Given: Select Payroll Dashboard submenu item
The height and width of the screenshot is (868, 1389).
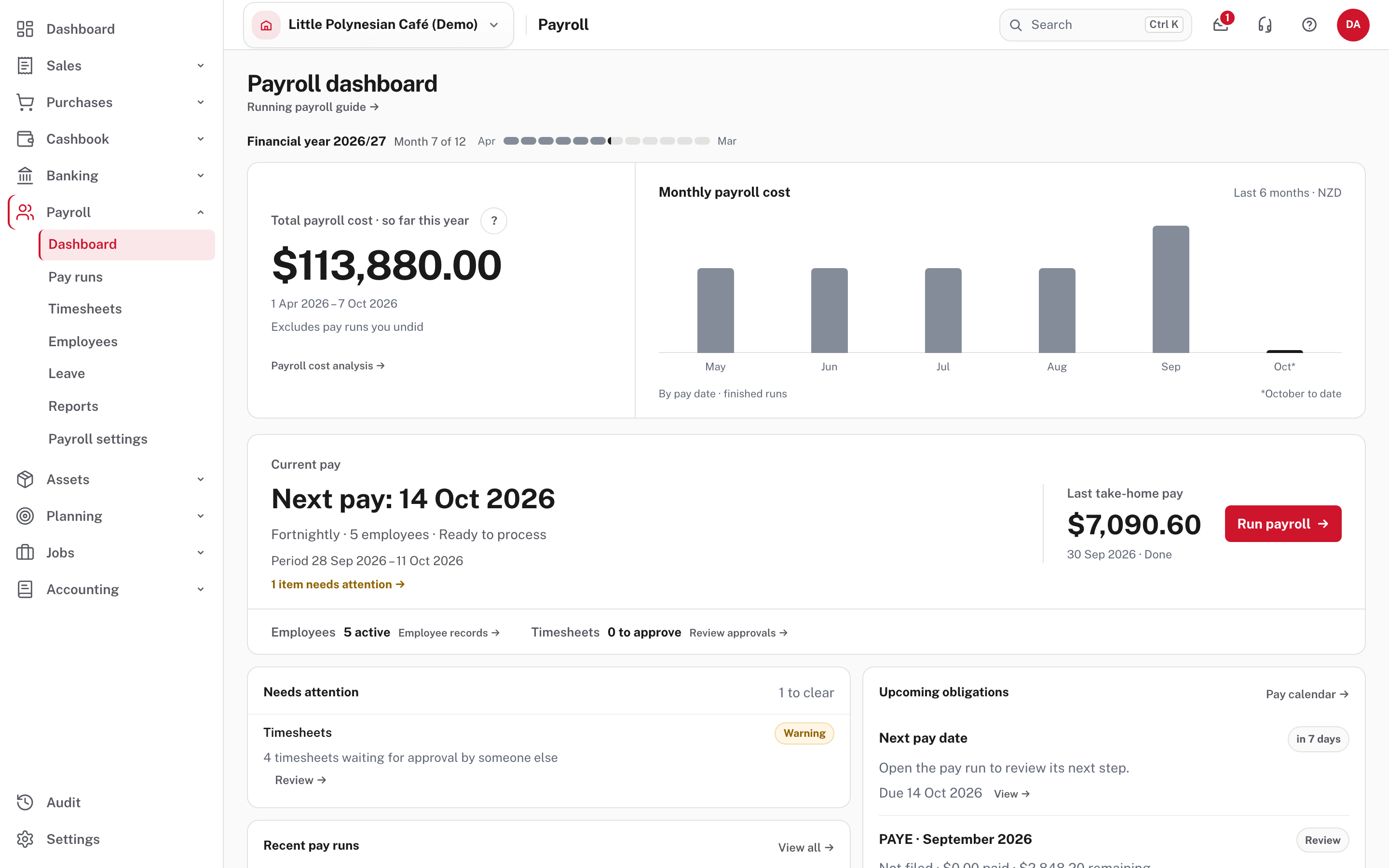Looking at the screenshot, I should coord(127,244).
